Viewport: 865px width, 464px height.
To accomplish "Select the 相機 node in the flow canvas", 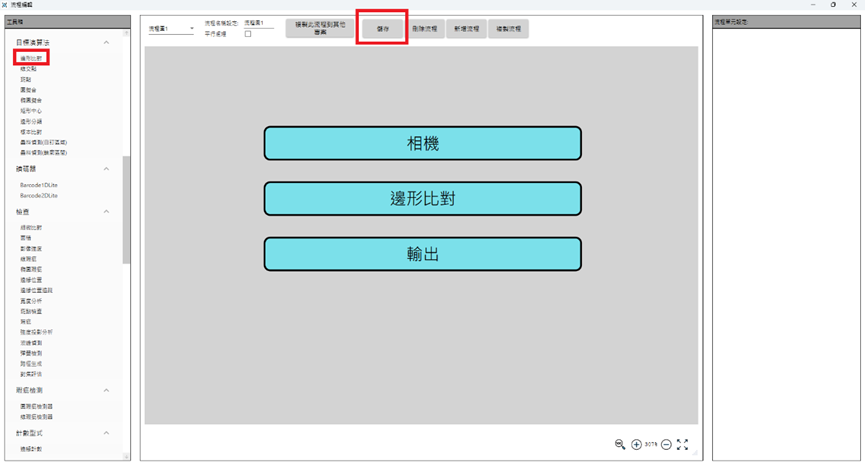I will click(x=422, y=143).
